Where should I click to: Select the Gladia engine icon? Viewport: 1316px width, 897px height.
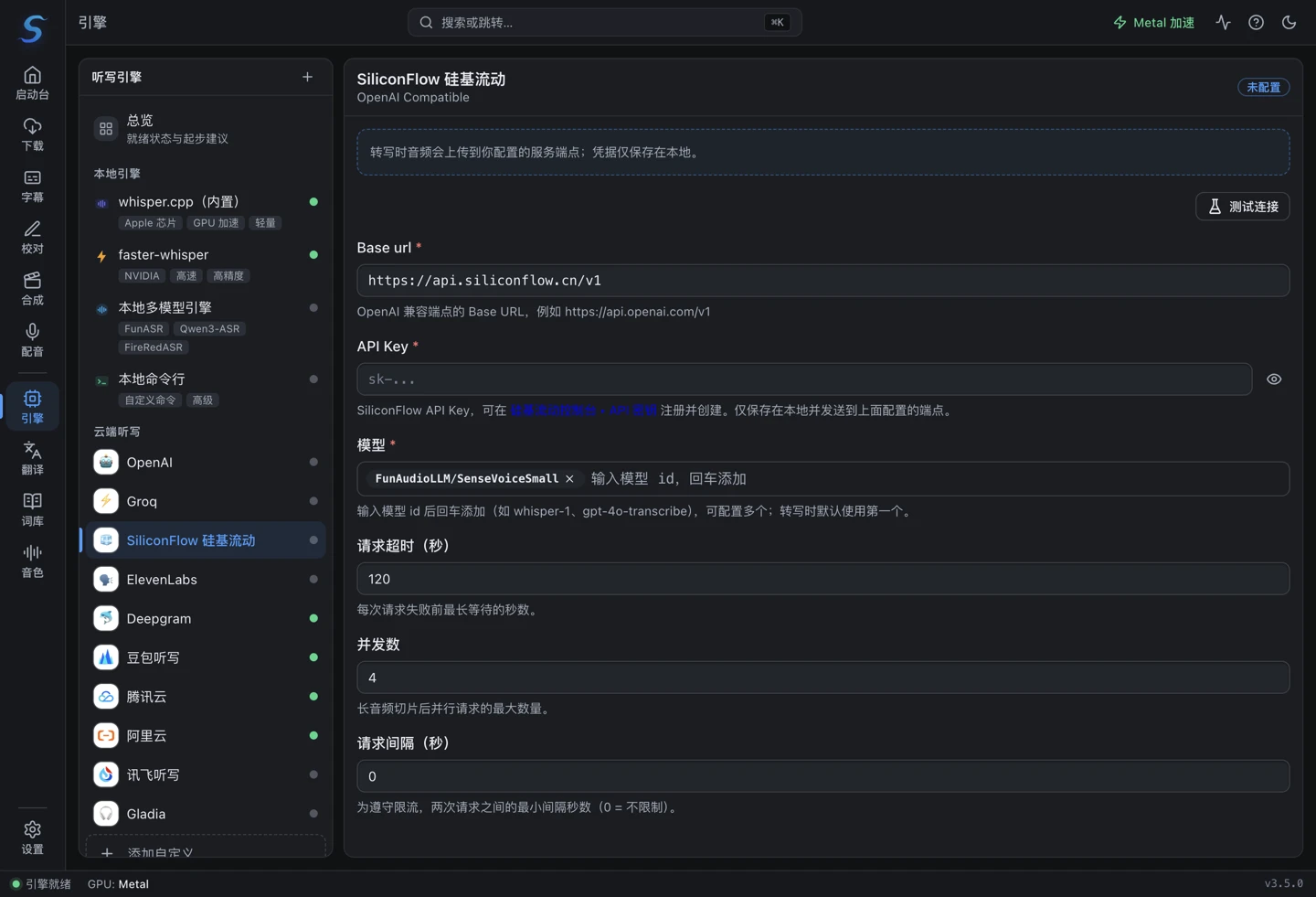[x=106, y=814]
